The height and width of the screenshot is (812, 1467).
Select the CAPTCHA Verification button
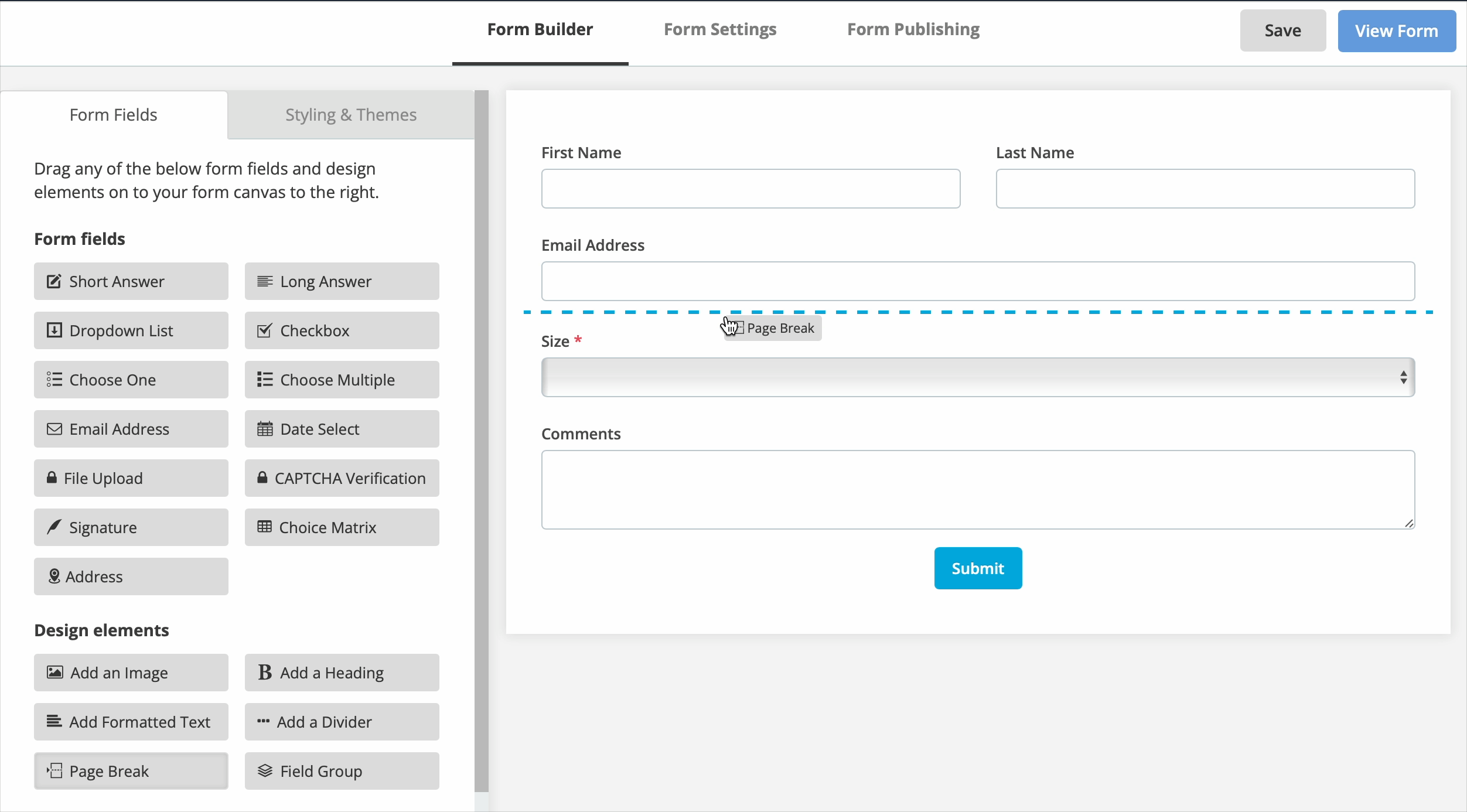tap(342, 478)
